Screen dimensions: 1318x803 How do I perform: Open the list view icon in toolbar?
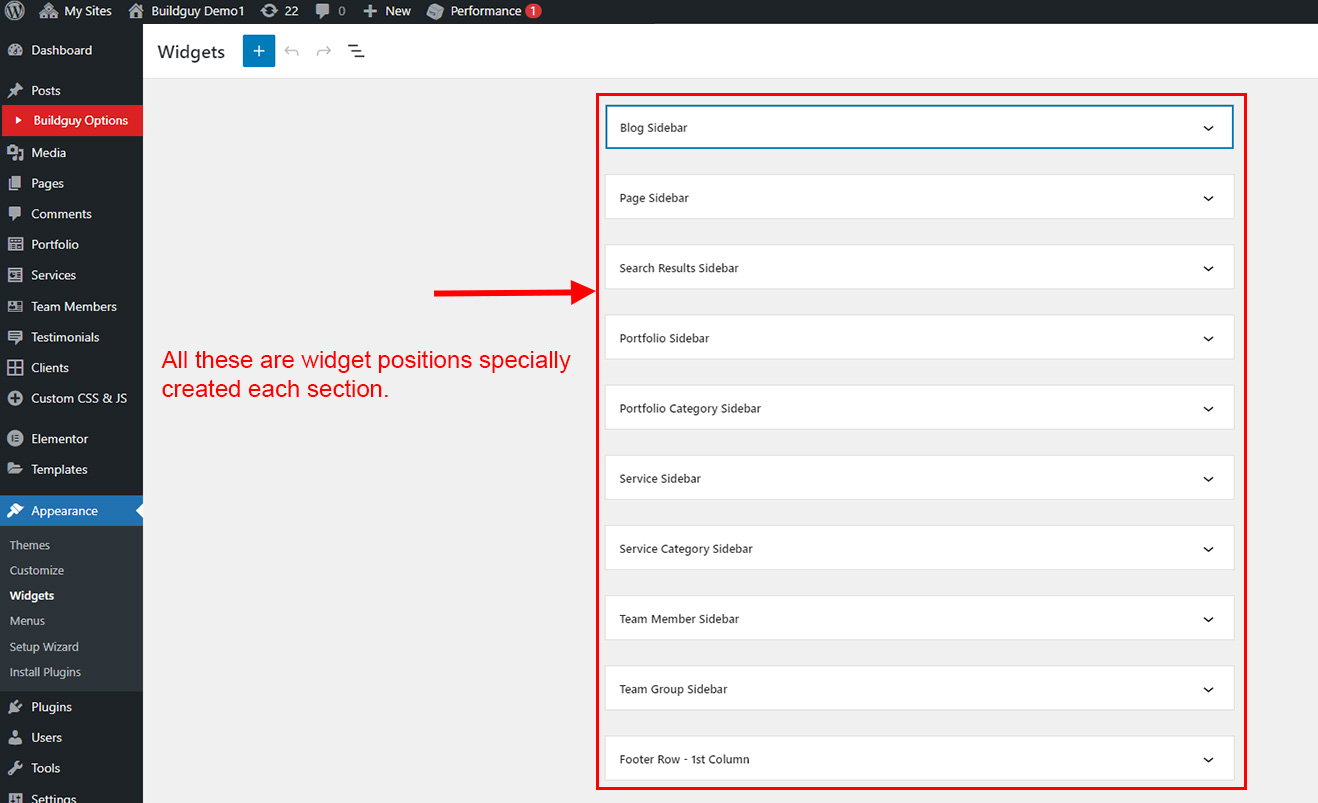click(x=356, y=51)
